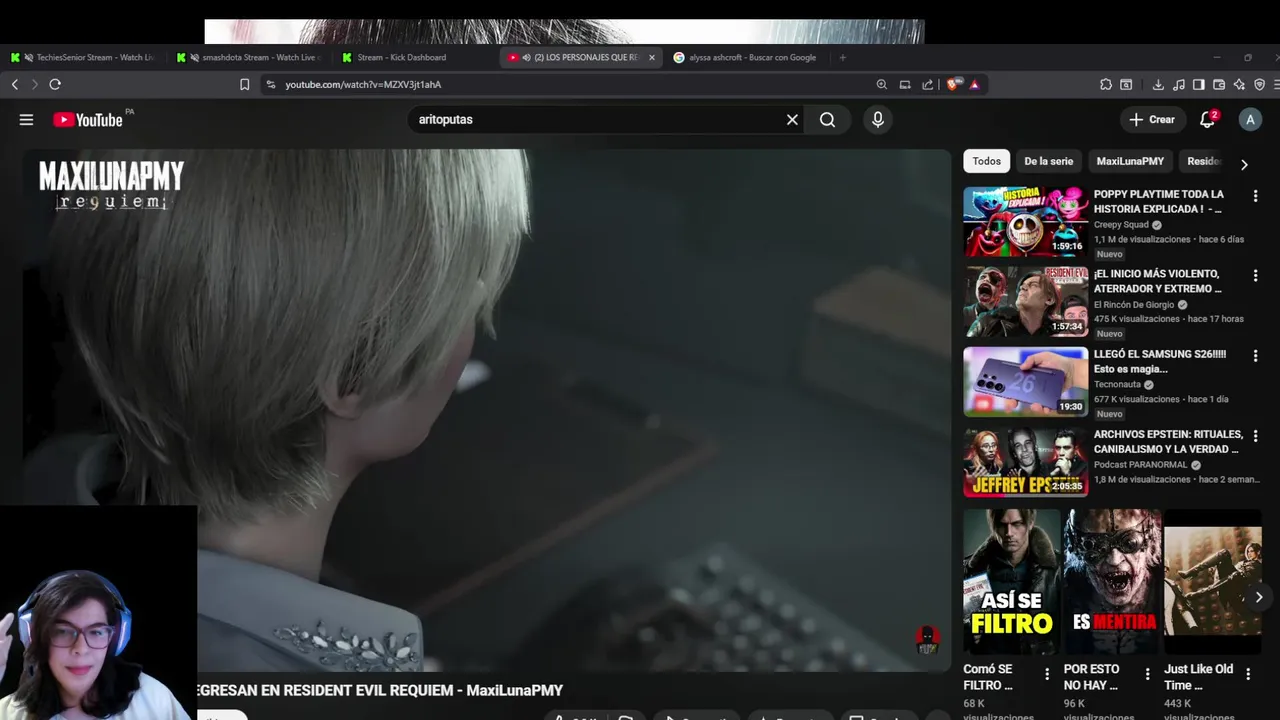This screenshot has width=1280, height=720.
Task: Click the channel watermark in the player corner
Action: 927,640
